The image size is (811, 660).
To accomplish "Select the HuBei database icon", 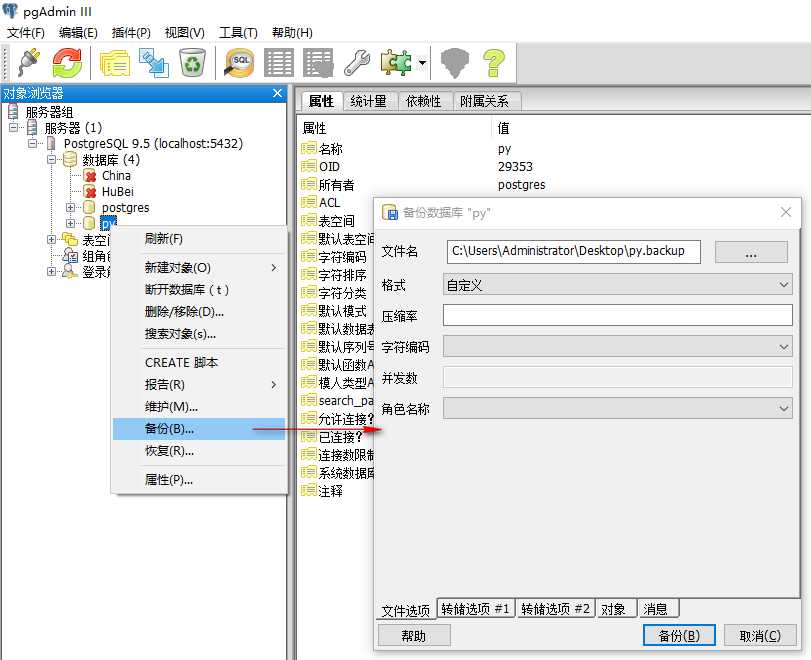I will coord(90,192).
